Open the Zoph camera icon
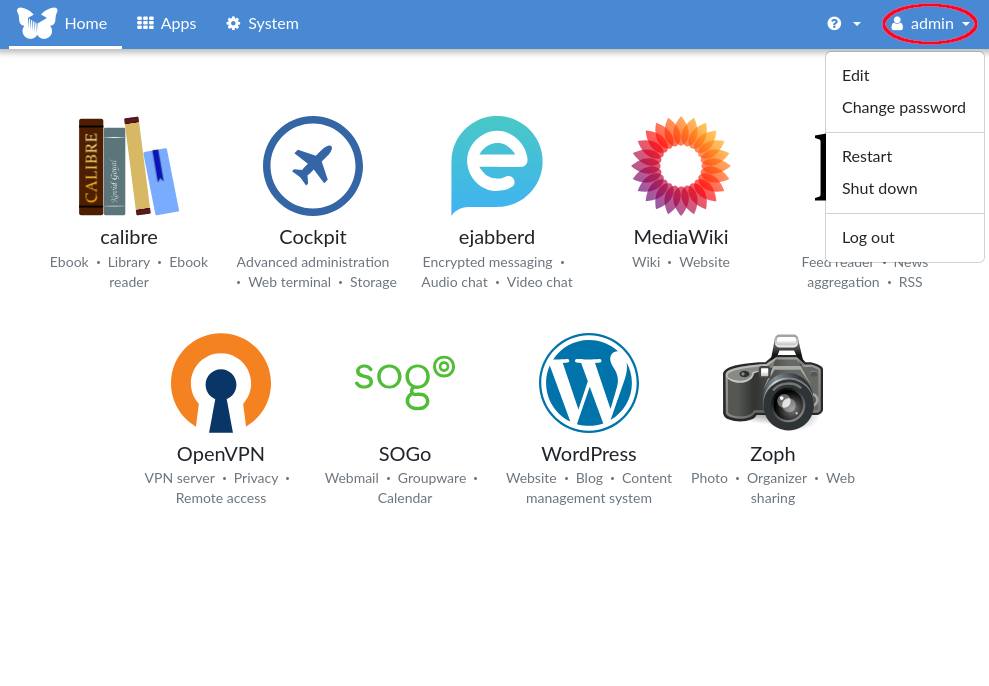The image size is (989, 686). point(772,382)
